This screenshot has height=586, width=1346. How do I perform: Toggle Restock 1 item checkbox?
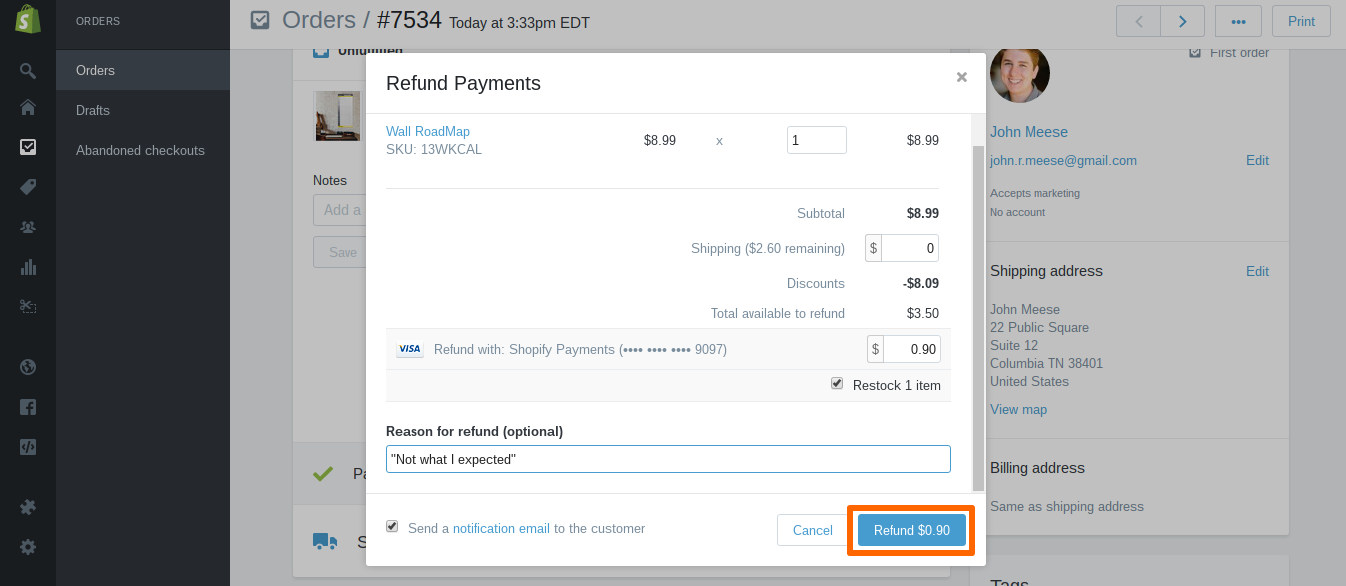(x=837, y=384)
